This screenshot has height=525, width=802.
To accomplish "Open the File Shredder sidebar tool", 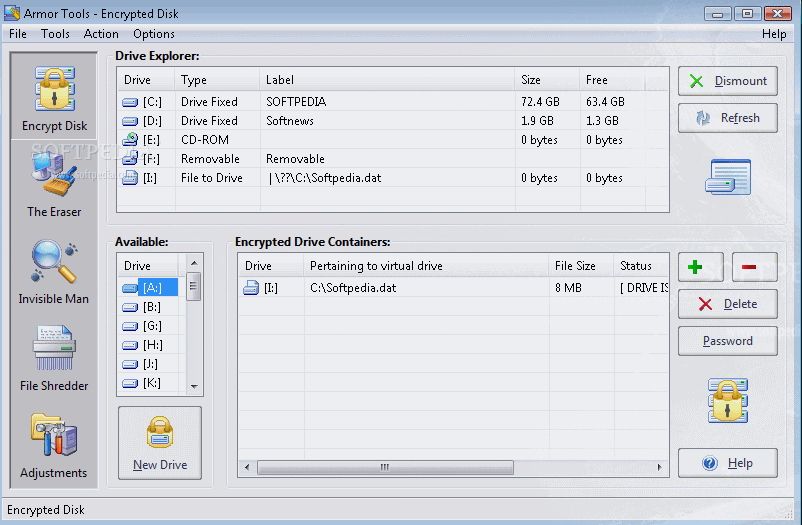I will point(54,359).
